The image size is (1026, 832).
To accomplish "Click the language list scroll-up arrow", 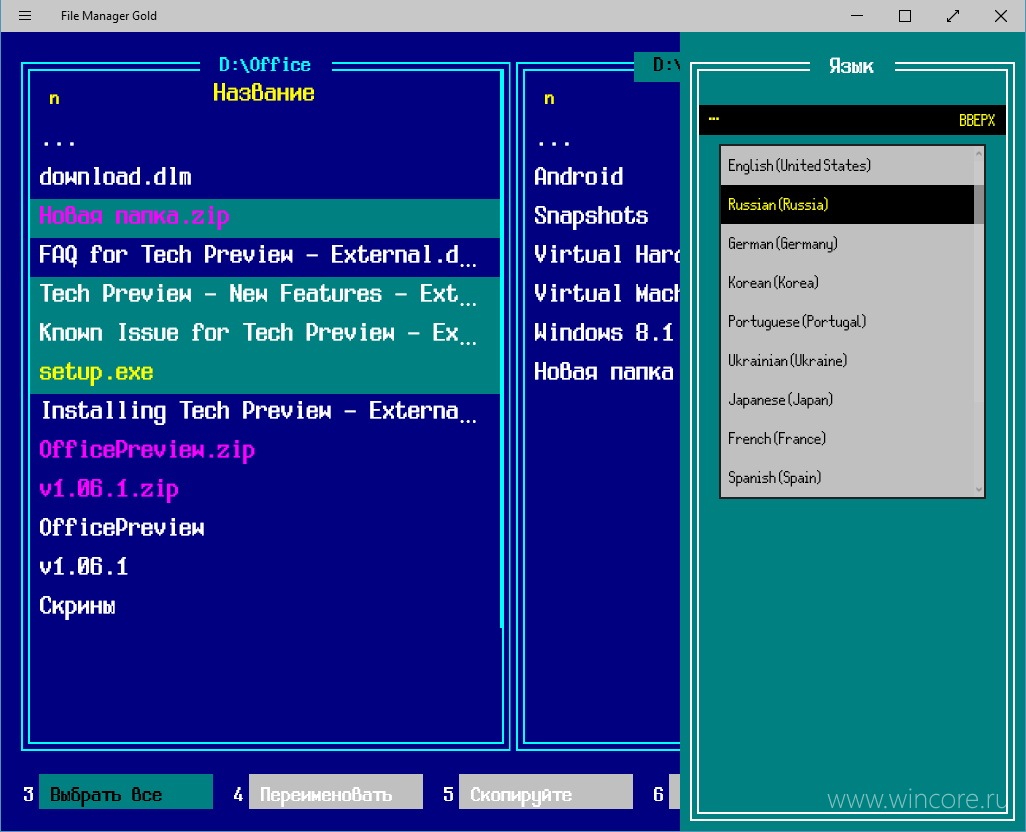I will [979, 153].
